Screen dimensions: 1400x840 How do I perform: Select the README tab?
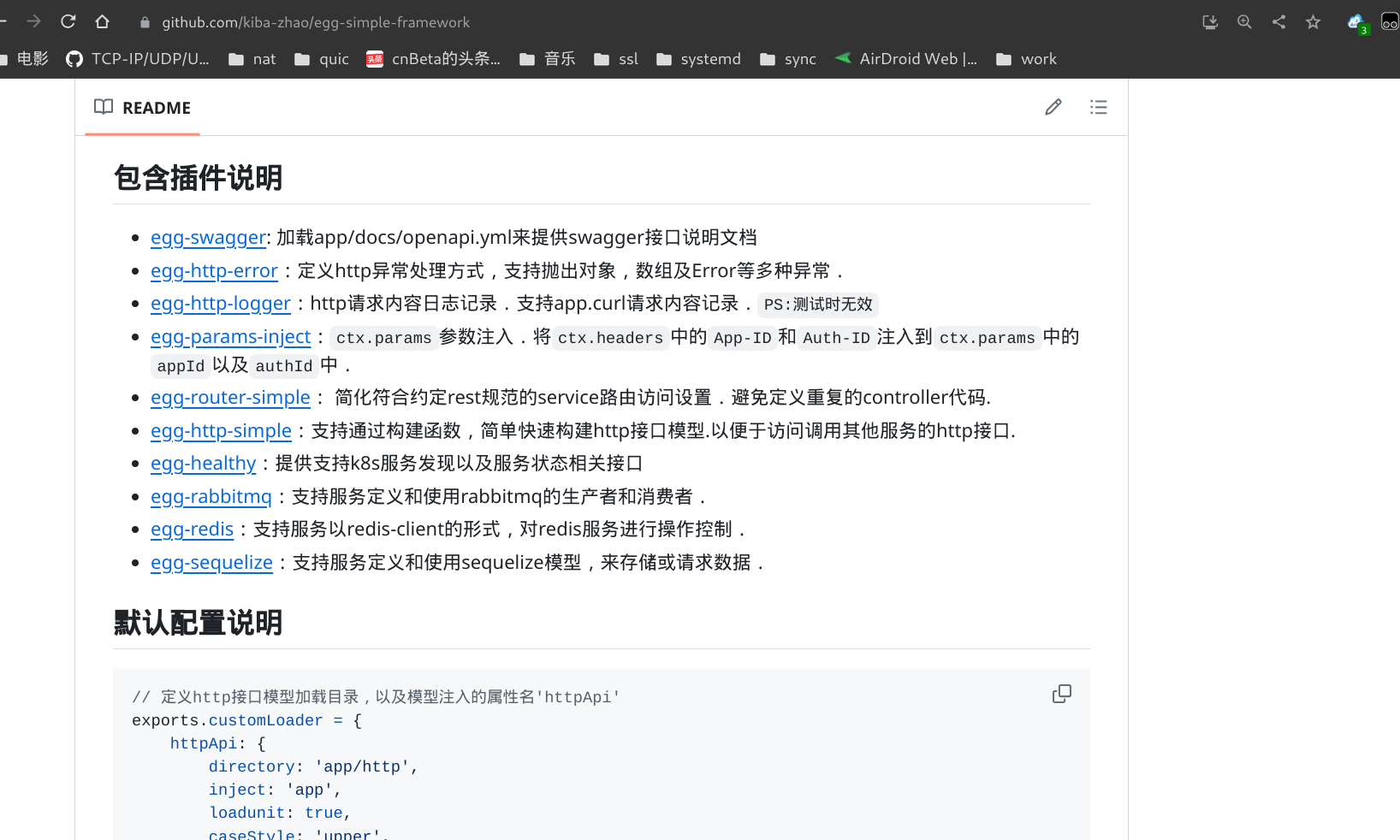(142, 108)
